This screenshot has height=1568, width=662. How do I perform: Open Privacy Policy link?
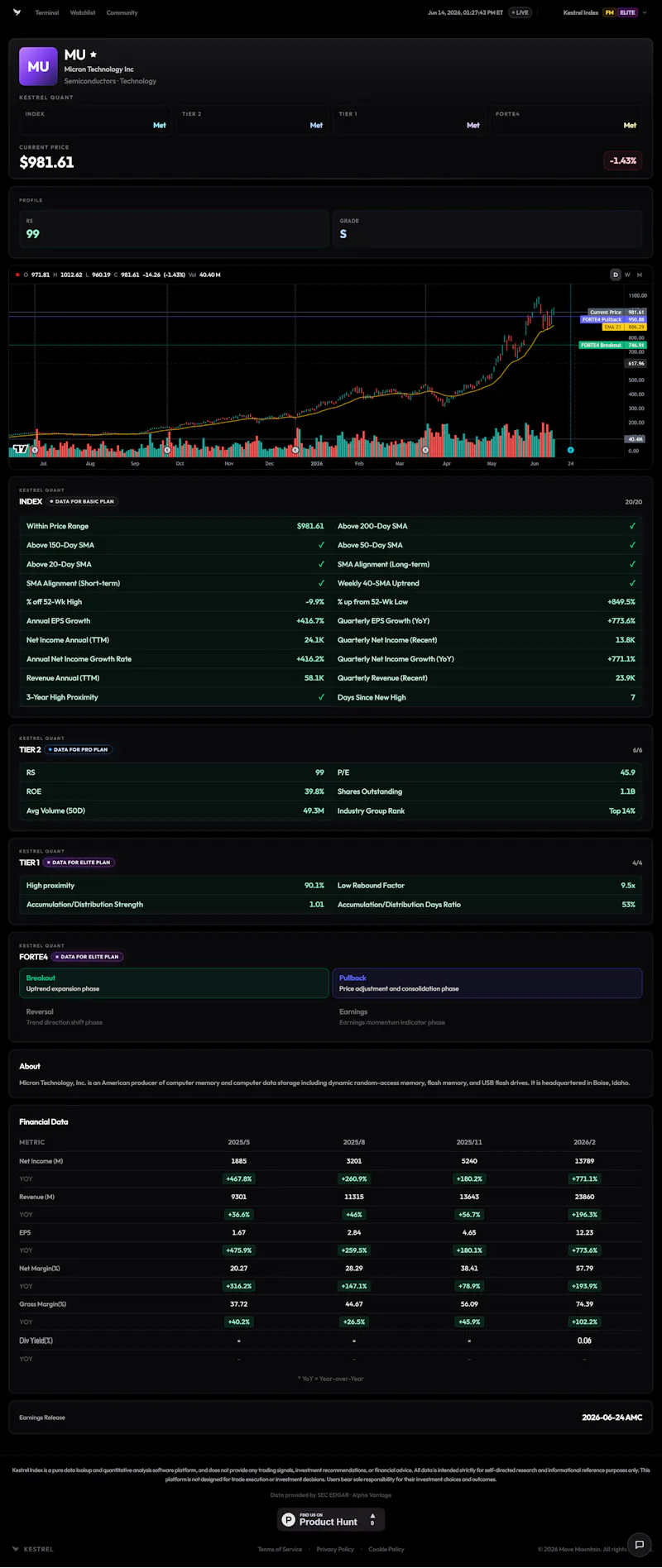click(335, 1549)
